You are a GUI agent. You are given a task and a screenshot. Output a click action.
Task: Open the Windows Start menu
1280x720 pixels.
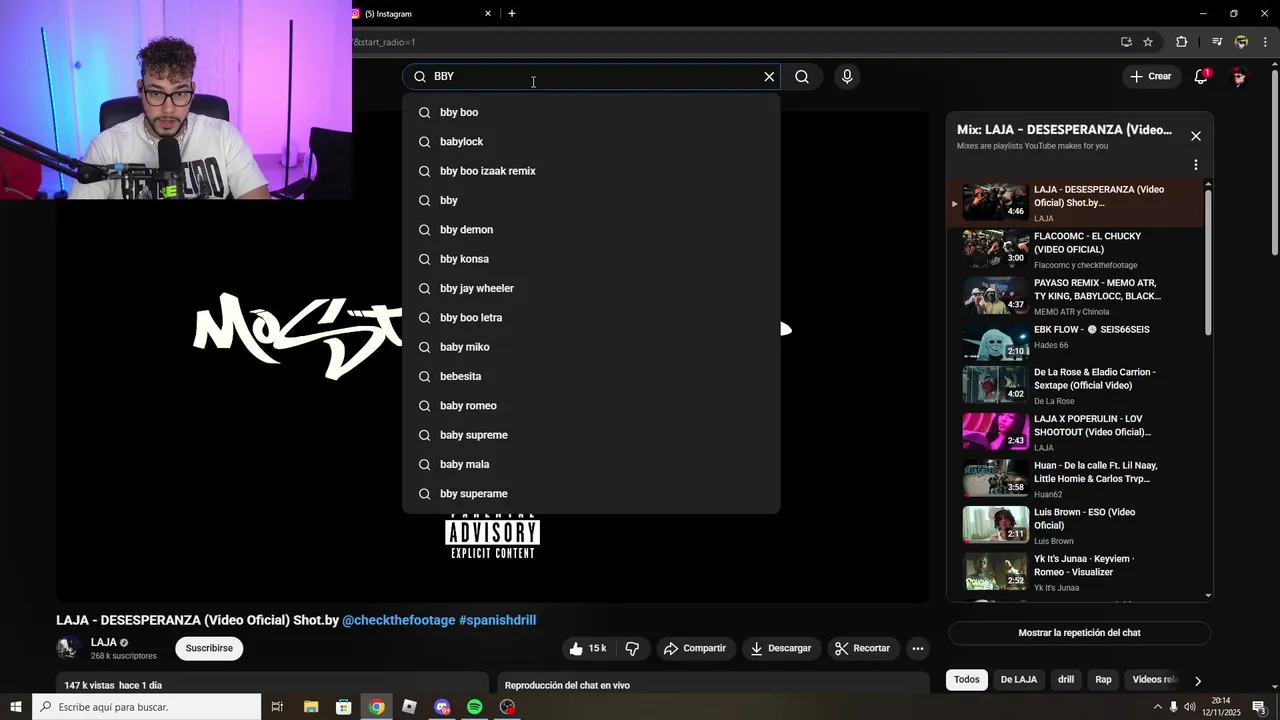coord(16,707)
